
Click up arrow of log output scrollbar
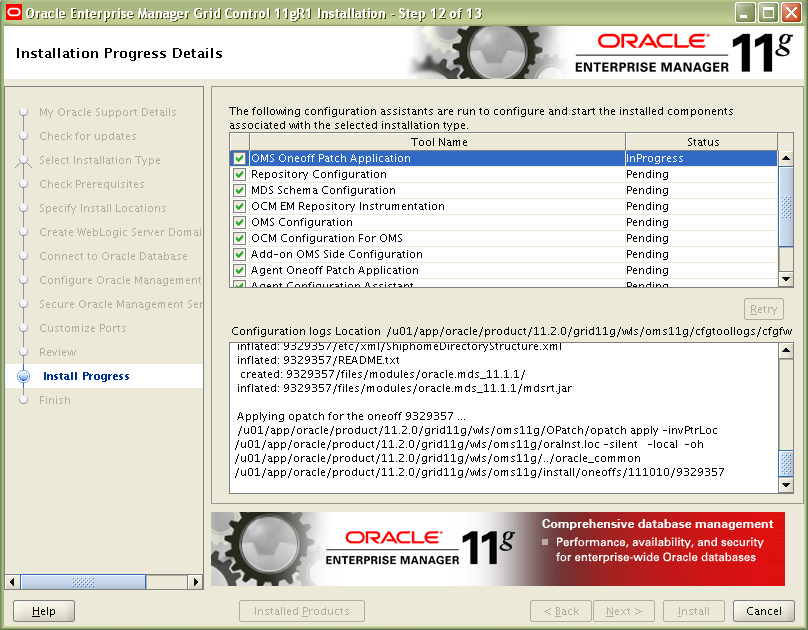click(x=786, y=351)
